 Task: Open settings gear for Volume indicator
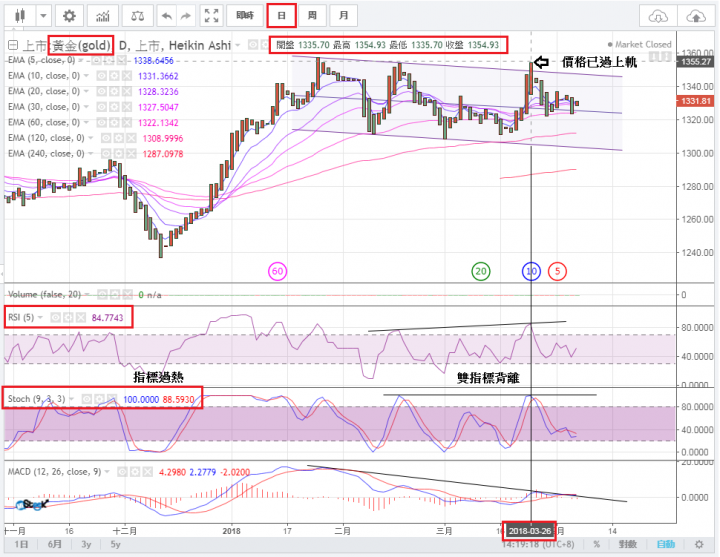click(115, 294)
